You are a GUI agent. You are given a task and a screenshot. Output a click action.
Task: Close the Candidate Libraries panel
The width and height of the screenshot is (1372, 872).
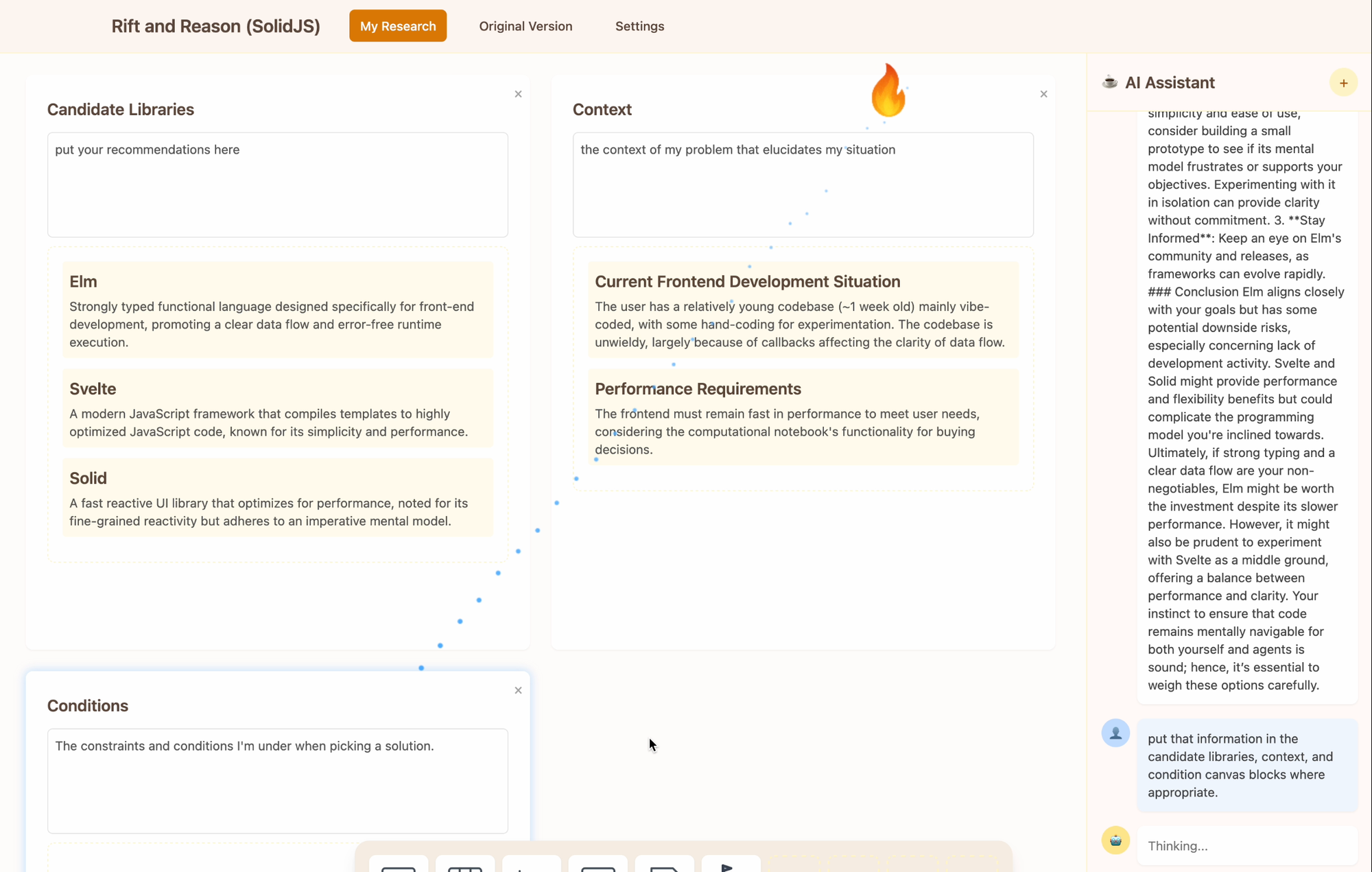(518, 94)
